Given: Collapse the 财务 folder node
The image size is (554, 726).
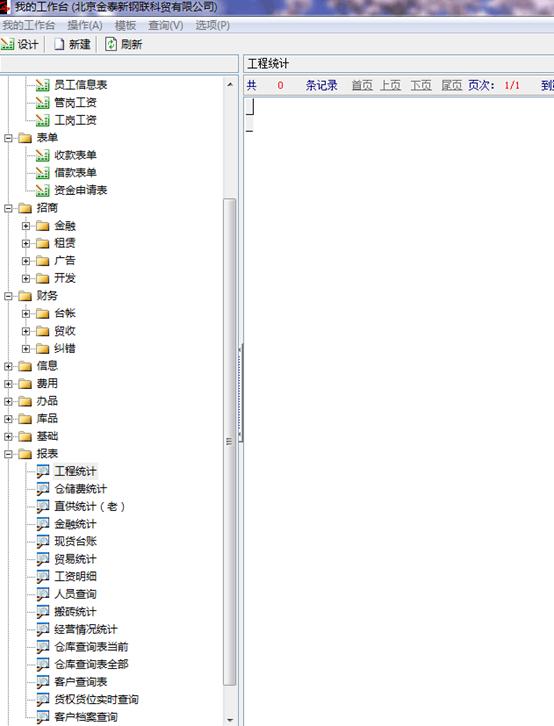Looking at the screenshot, I should click(8, 296).
